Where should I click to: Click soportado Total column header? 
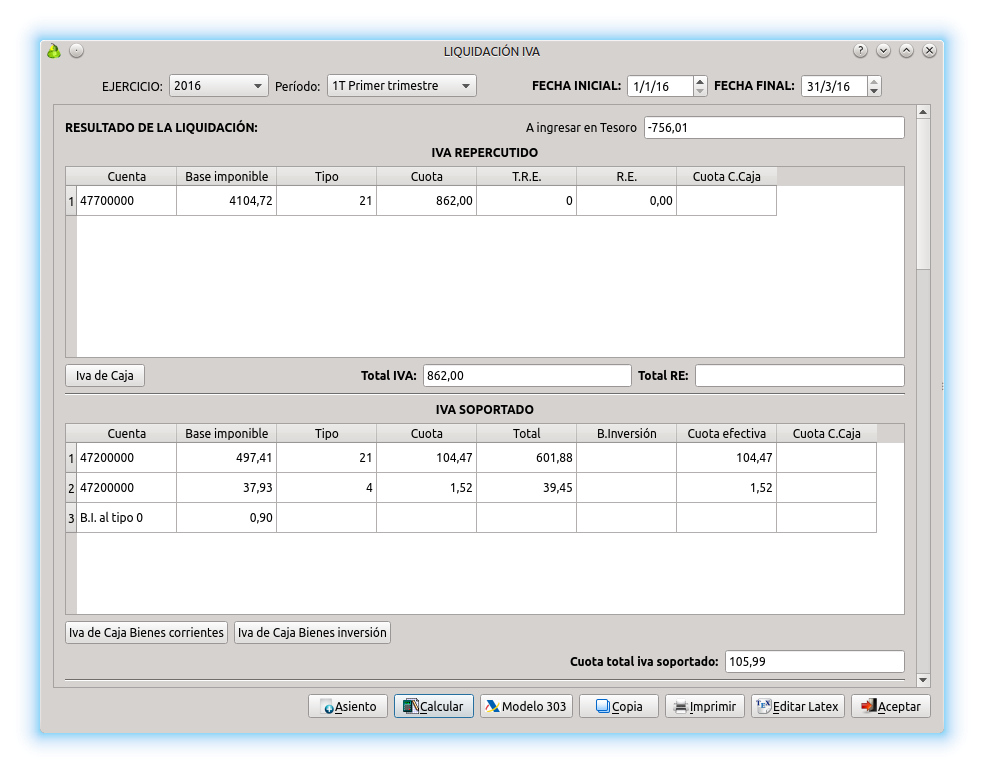pyautogui.click(x=527, y=434)
